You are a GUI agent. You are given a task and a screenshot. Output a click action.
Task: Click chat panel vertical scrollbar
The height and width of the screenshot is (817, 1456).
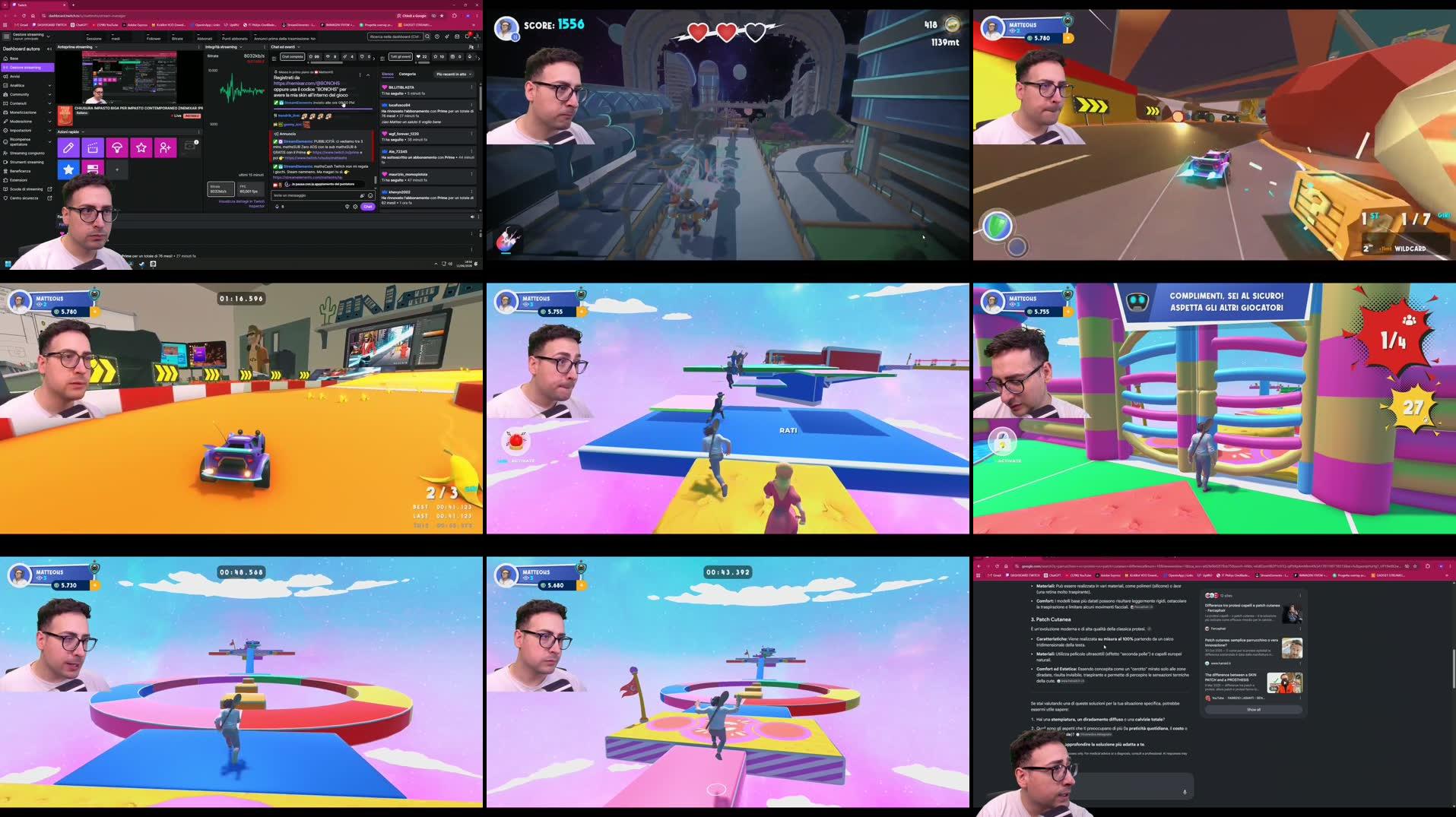click(376, 179)
